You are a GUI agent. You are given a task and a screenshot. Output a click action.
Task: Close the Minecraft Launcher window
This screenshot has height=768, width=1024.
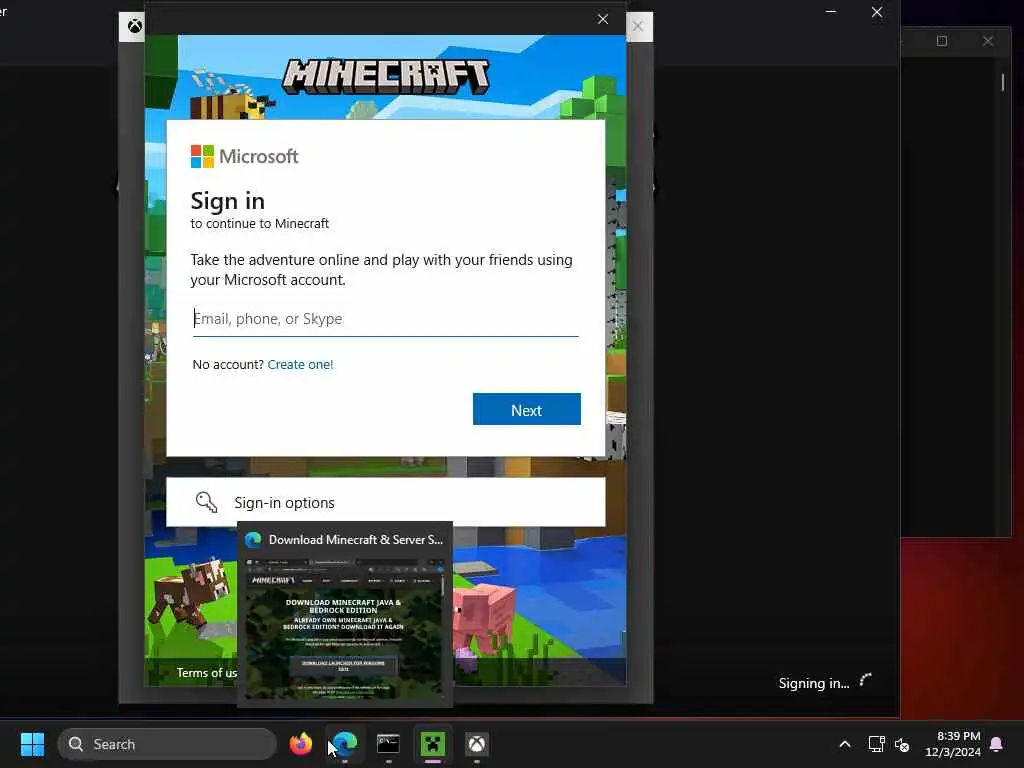[x=877, y=12]
